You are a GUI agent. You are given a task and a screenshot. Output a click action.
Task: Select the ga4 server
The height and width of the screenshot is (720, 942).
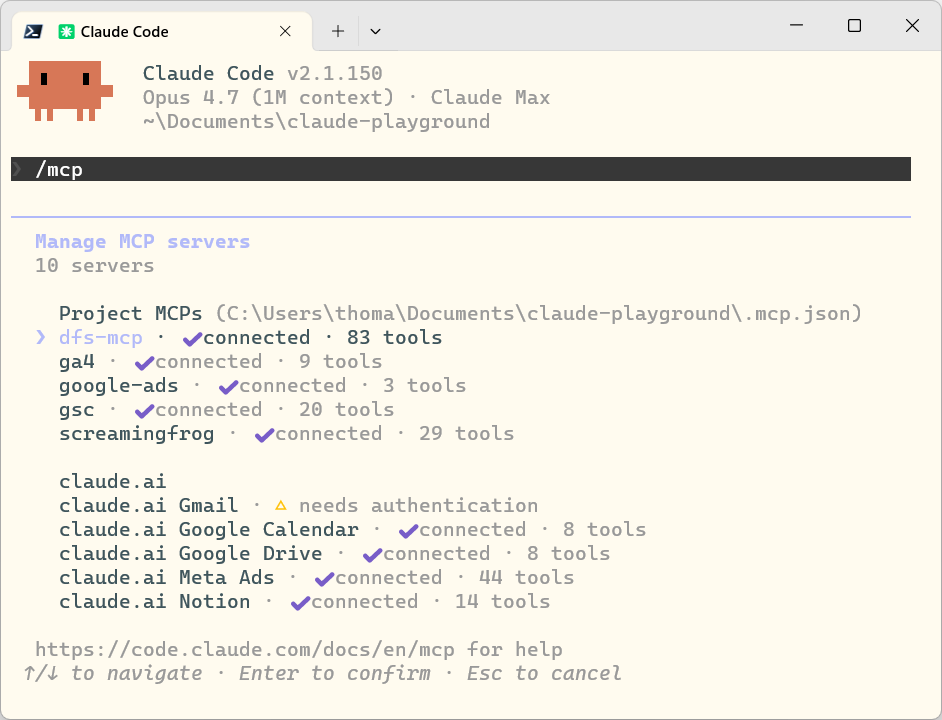77,361
